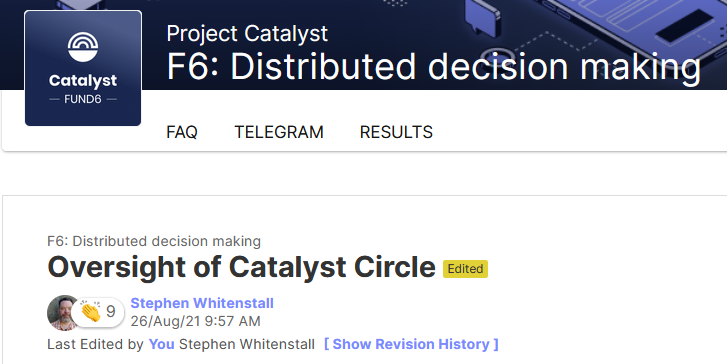Click the Catalyst rainbow logo icon
This screenshot has width=727, height=364.
click(83, 47)
